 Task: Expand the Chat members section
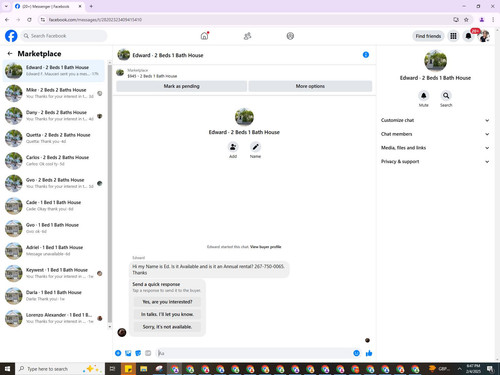pyautogui.click(x=435, y=134)
